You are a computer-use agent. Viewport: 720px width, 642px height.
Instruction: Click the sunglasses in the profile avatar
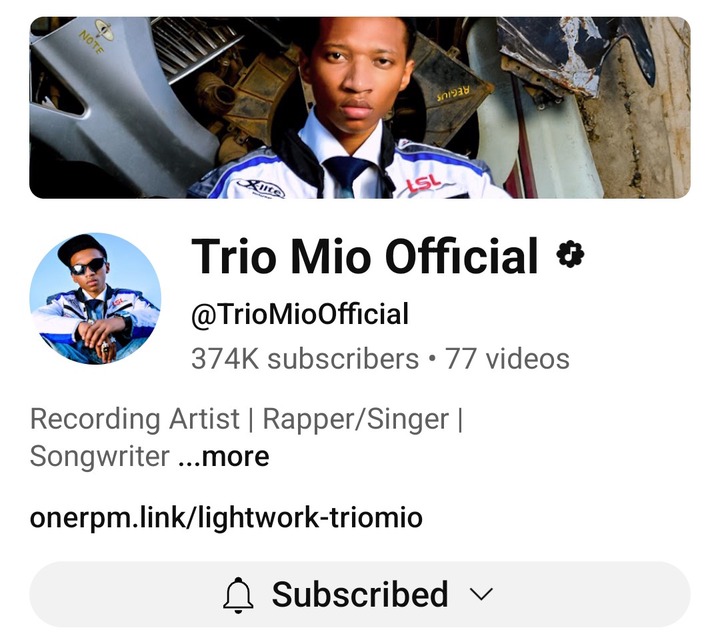[88, 266]
